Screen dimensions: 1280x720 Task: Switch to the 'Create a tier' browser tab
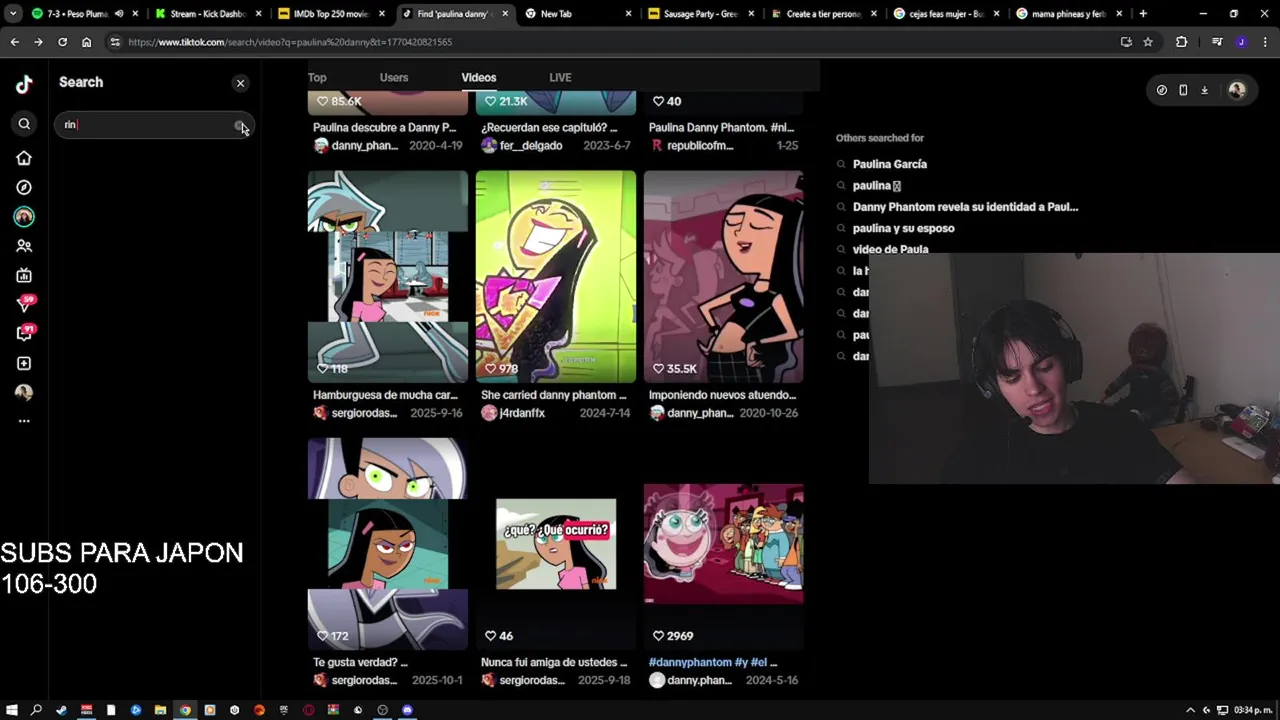pyautogui.click(x=823, y=14)
